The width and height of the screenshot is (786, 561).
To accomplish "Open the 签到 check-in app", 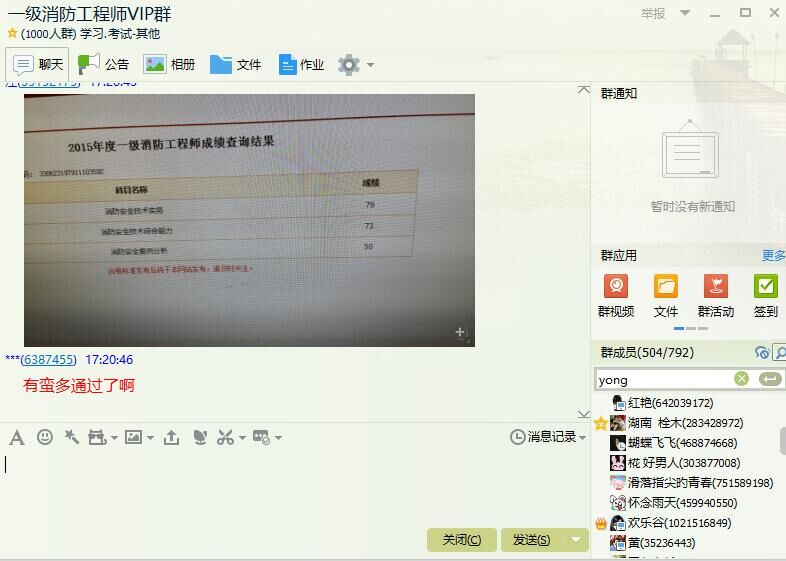I will pyautogui.click(x=765, y=296).
